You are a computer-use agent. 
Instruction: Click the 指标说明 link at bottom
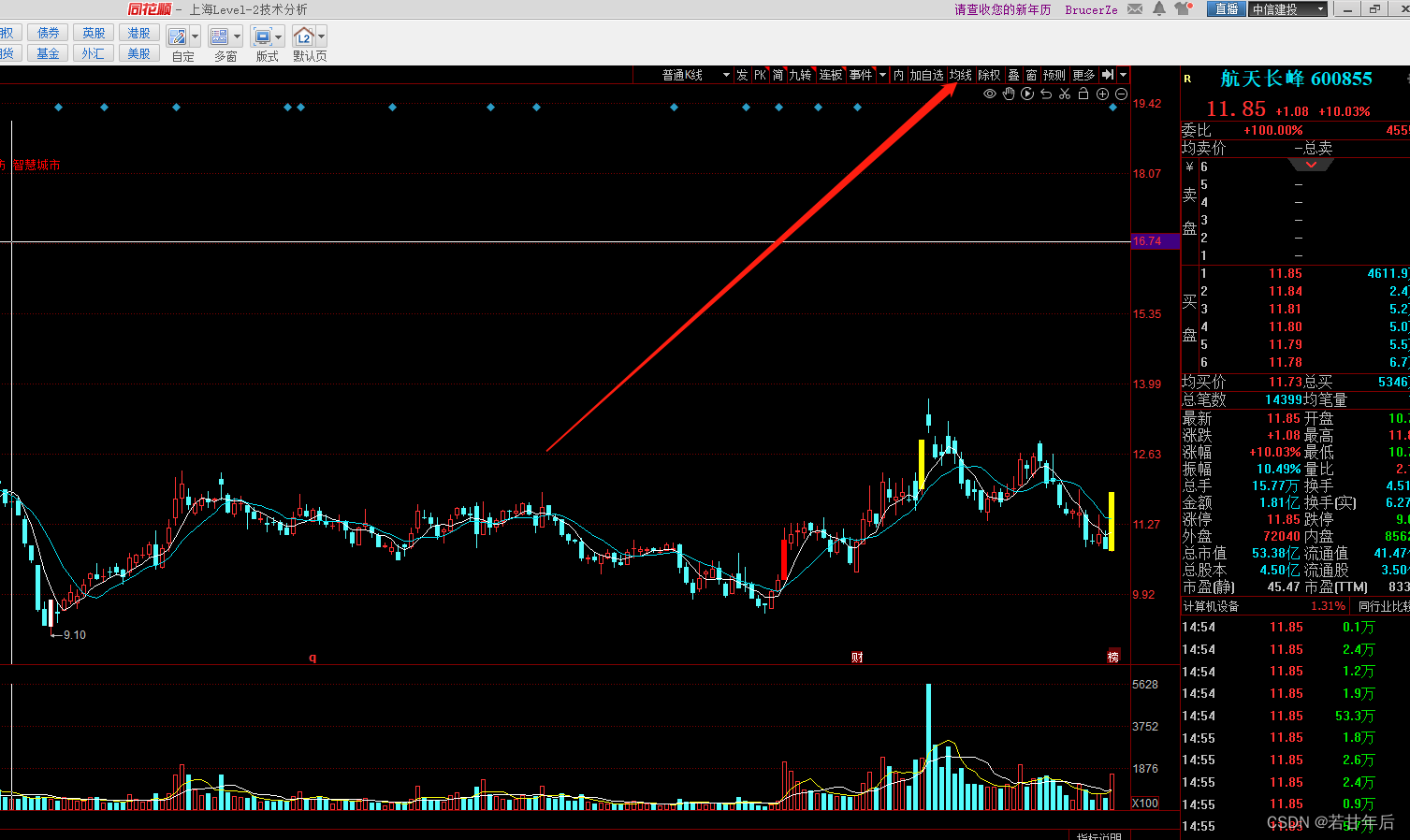tap(1098, 835)
